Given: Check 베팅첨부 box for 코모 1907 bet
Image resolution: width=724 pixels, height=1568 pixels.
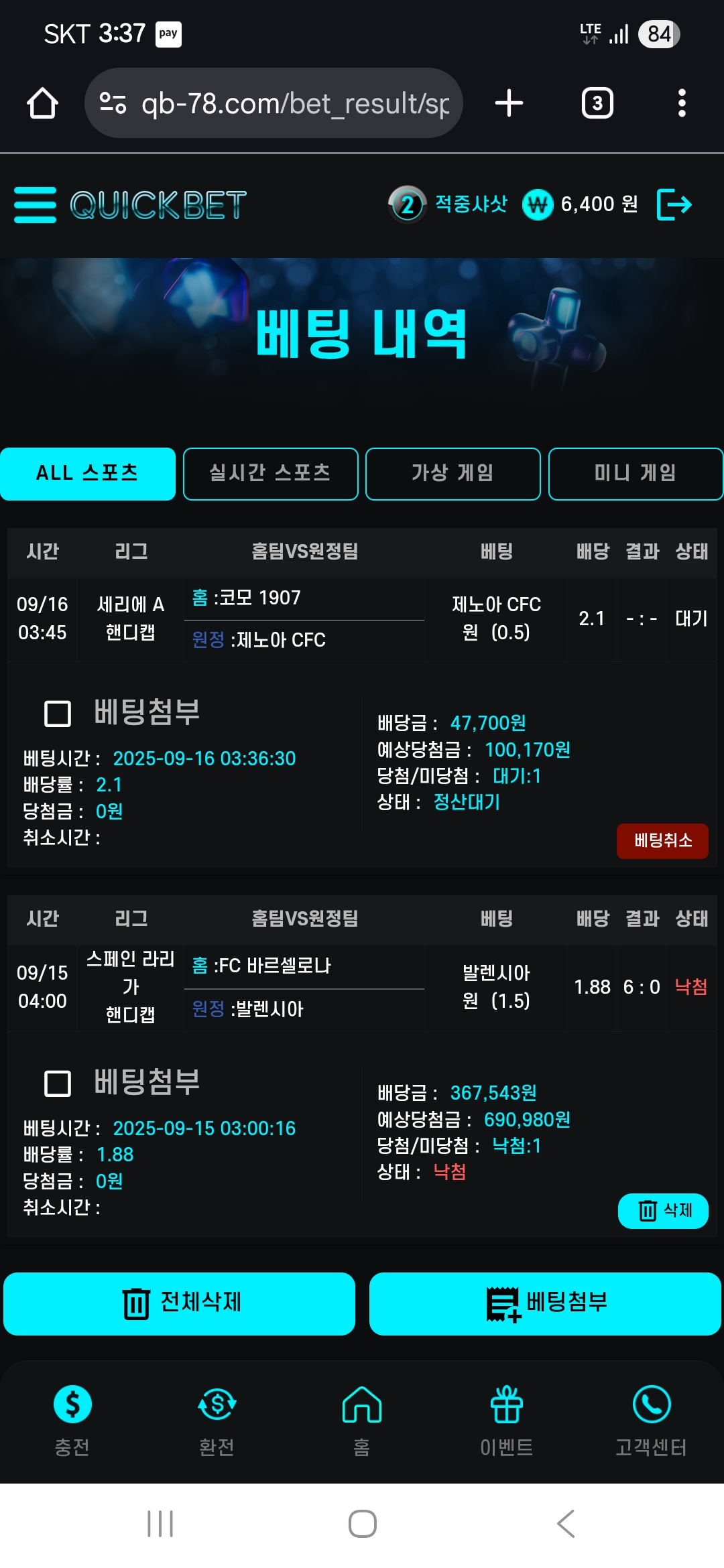Looking at the screenshot, I should coord(58,714).
